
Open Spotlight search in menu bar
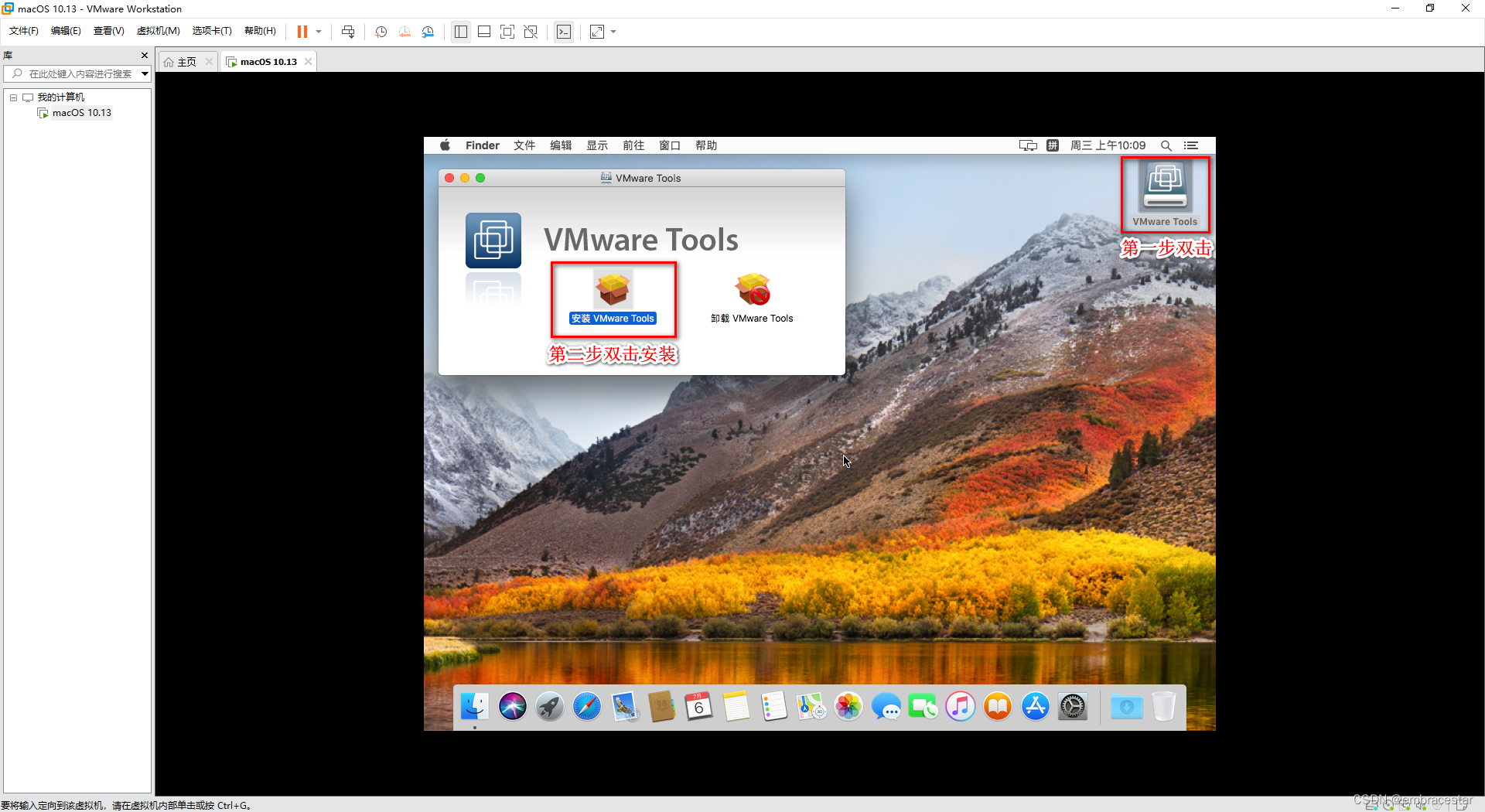(x=1166, y=145)
